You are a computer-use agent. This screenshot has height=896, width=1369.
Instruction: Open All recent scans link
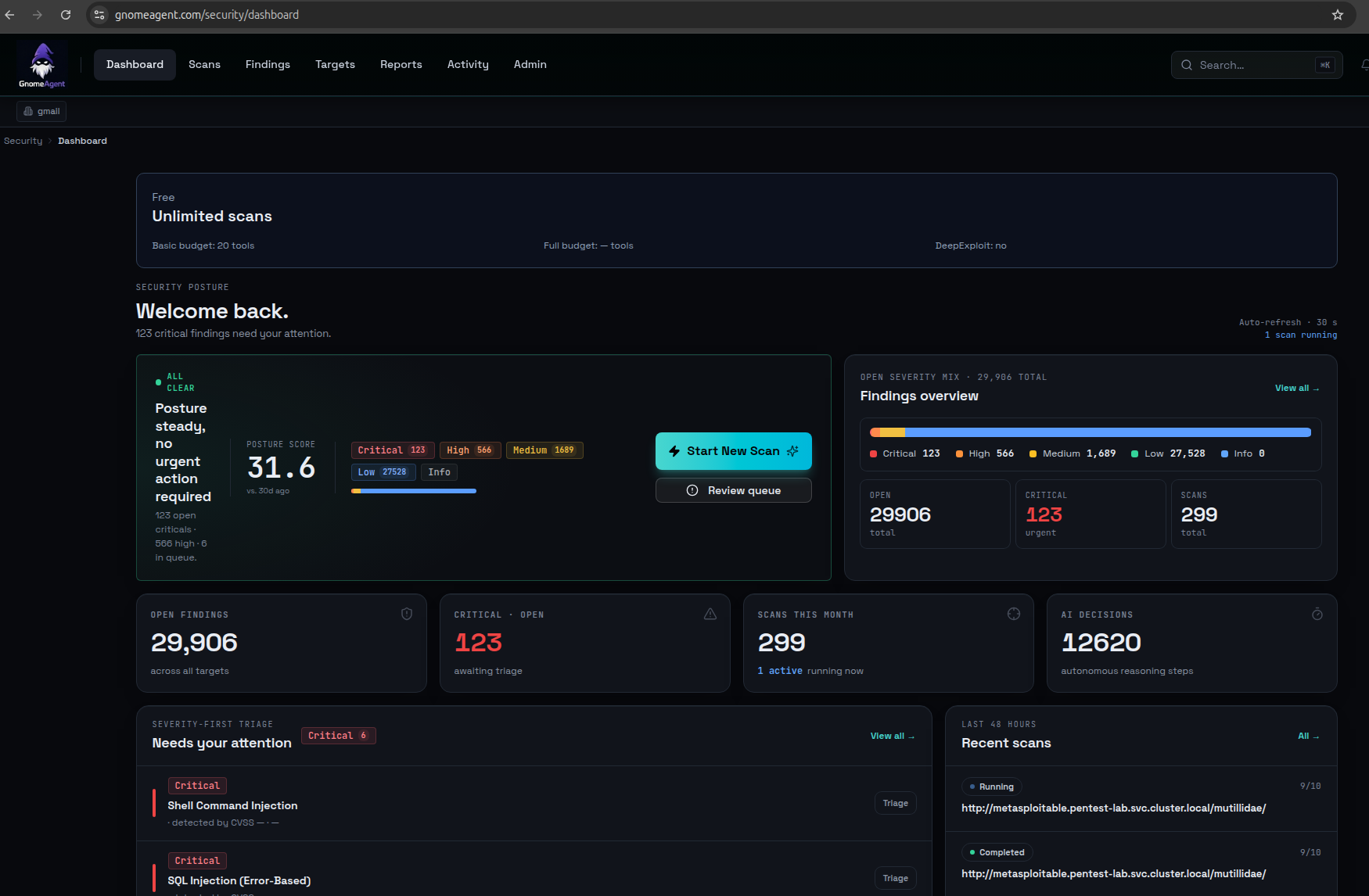(x=1308, y=737)
